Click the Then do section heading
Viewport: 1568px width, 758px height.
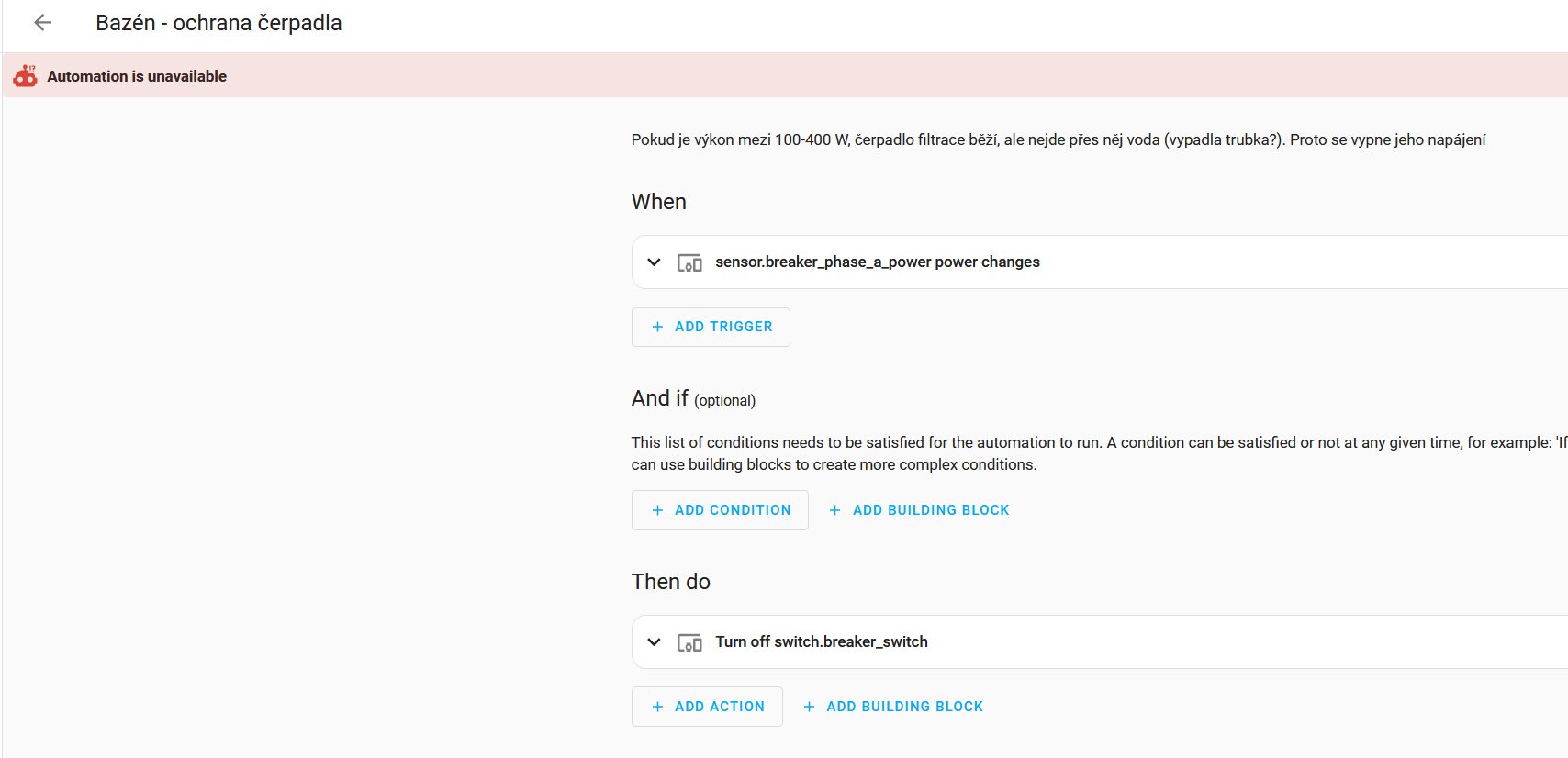[670, 582]
